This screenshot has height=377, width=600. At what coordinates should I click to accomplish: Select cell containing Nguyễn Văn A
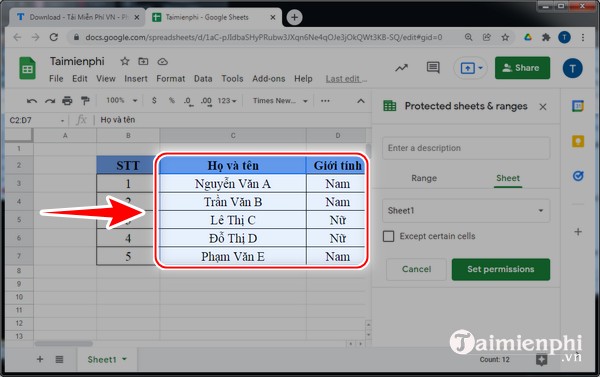click(233, 184)
